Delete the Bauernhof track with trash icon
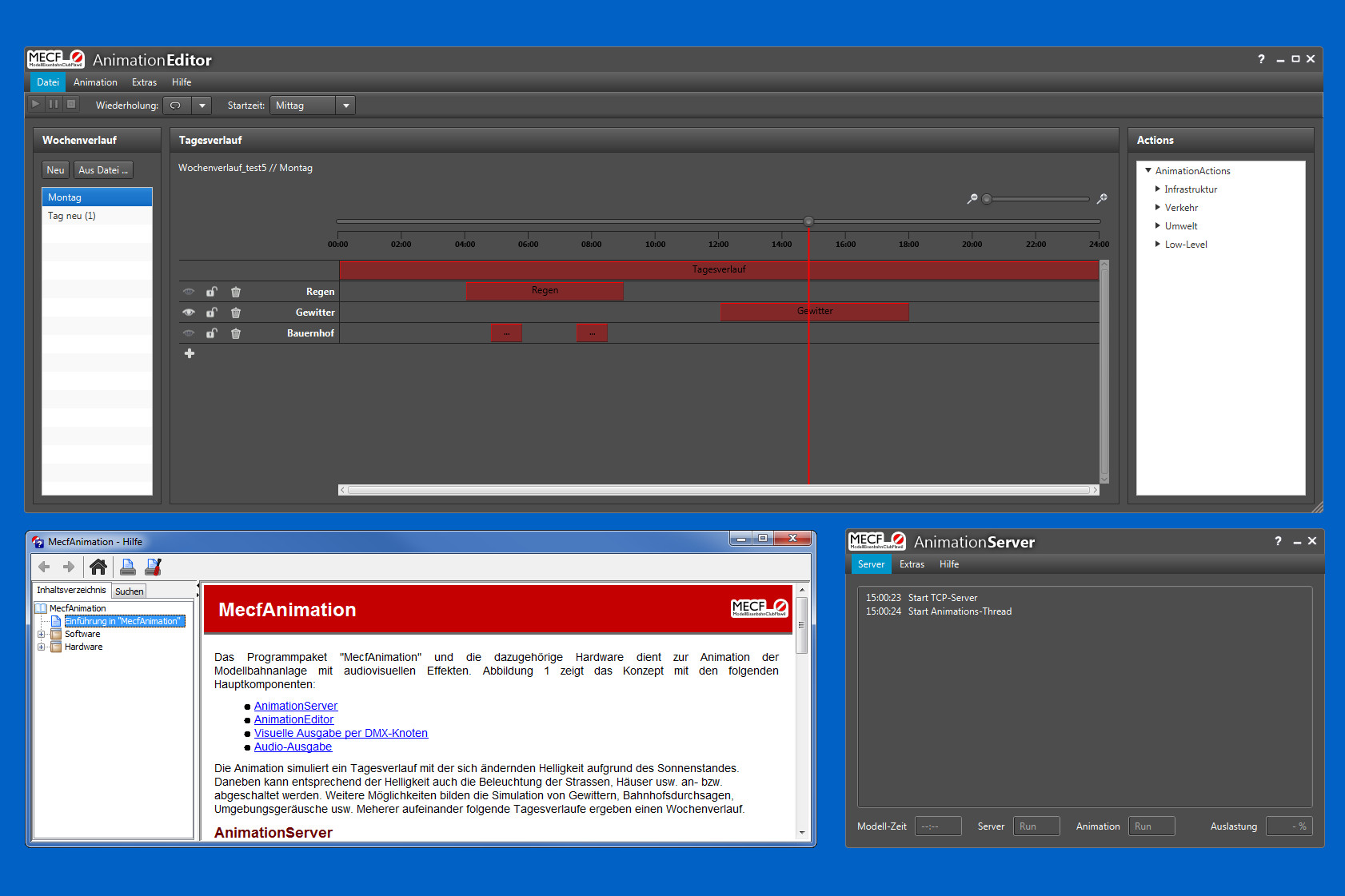Viewport: 1345px width, 896px height. [x=236, y=333]
